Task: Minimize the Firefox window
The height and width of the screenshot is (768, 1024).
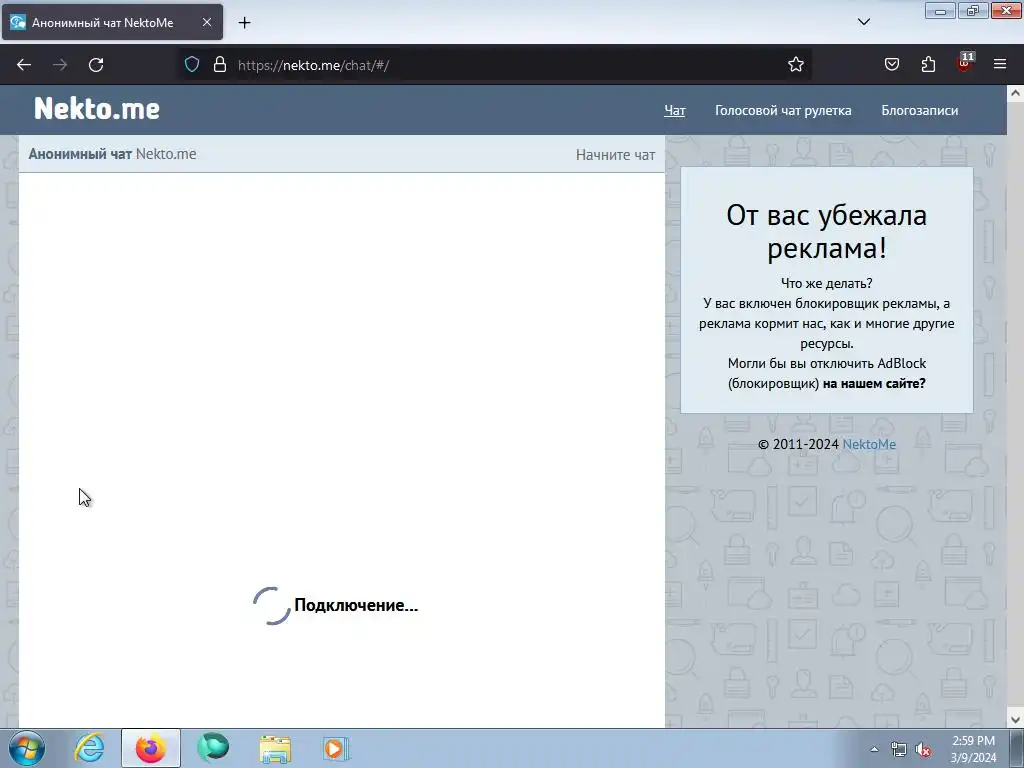Action: tap(940, 10)
